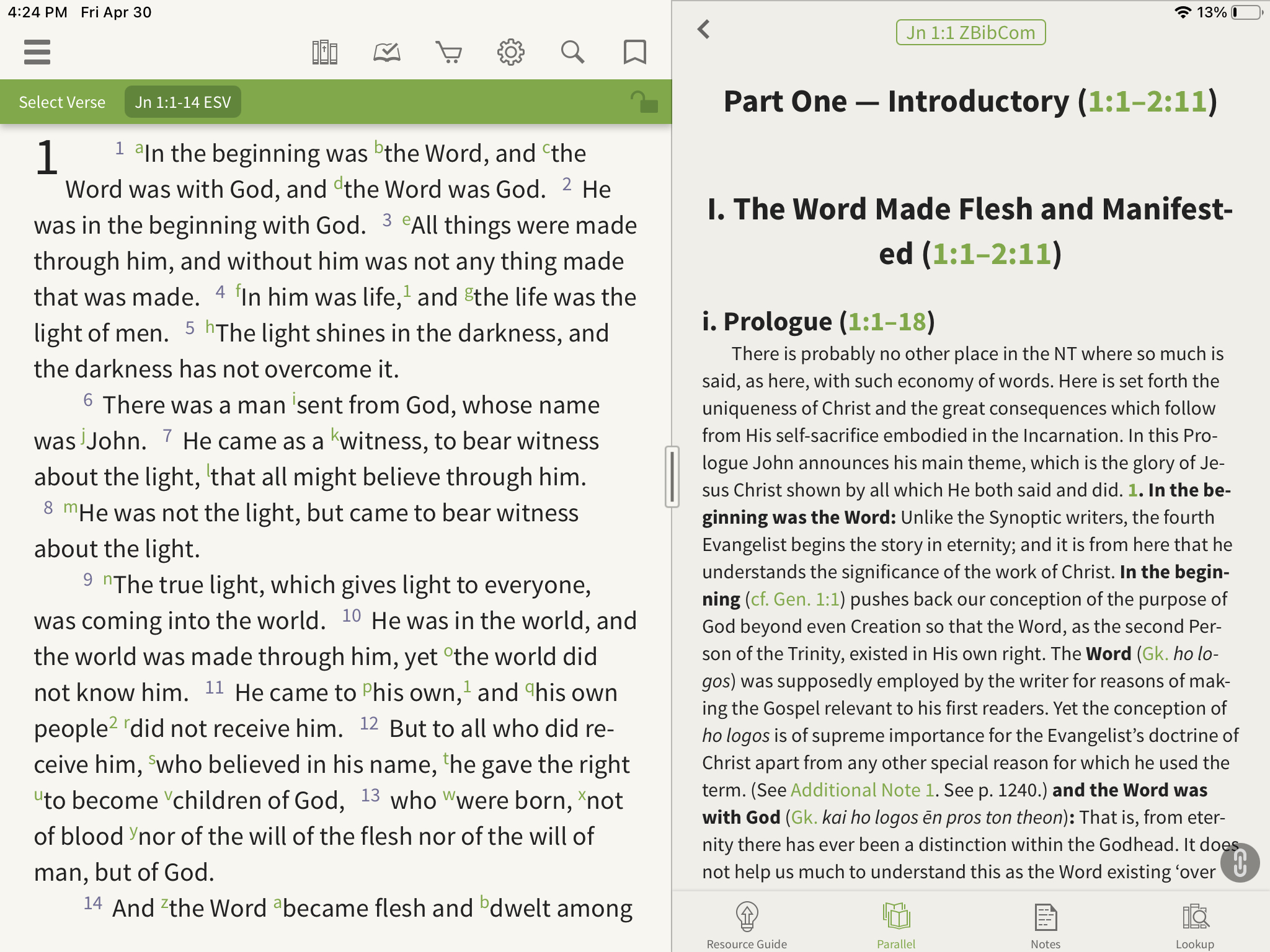Tap the Gk. link before ho logos

1155,654
